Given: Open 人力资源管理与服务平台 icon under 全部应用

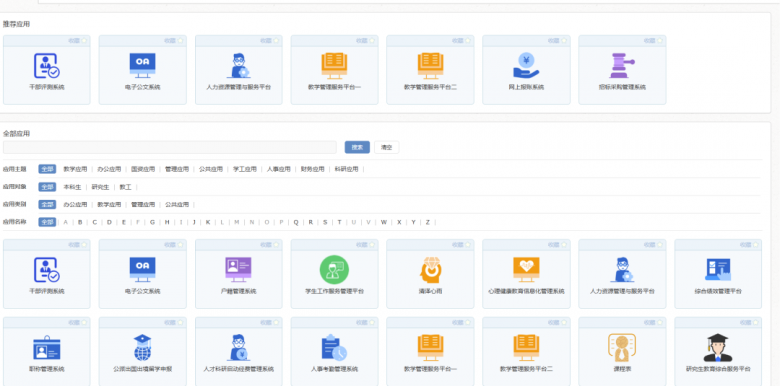Looking at the screenshot, I should tap(622, 270).
